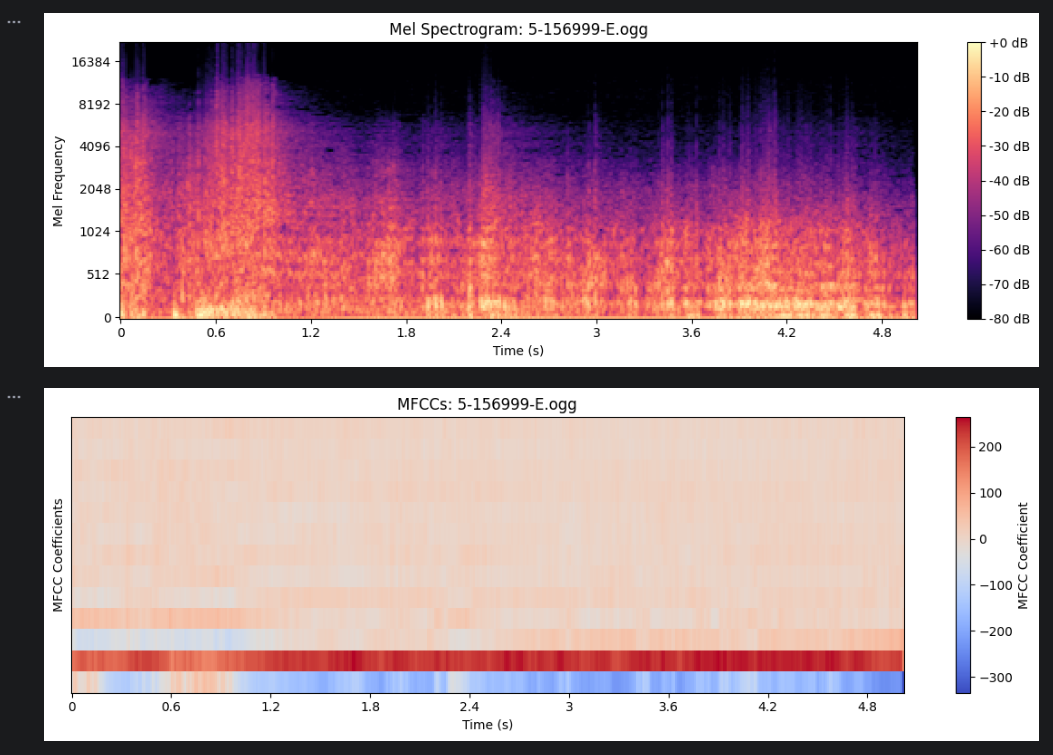This screenshot has width=1053, height=755.
Task: Click 'Time (s)' label under Mel Spectrogram
Action: (518, 351)
